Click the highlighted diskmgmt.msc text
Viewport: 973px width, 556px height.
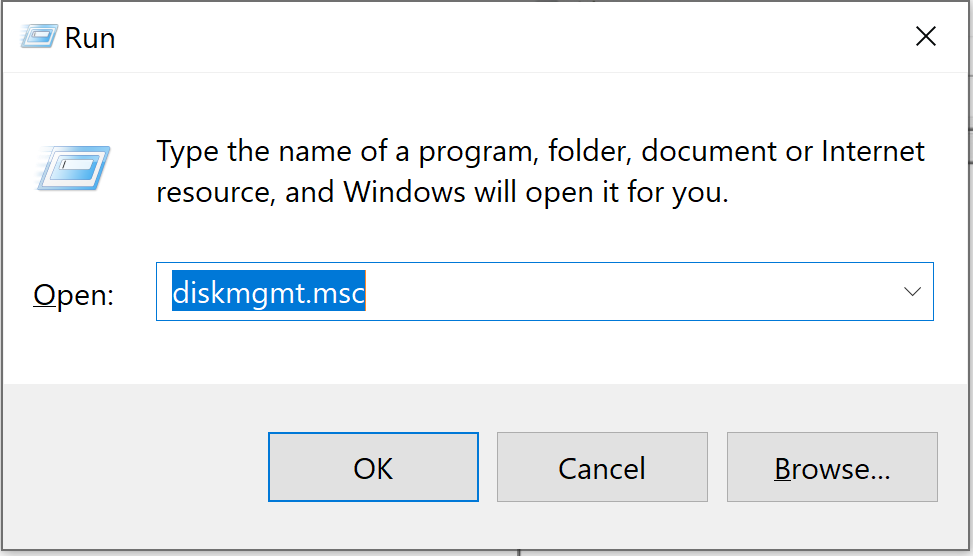pyautogui.click(x=269, y=292)
